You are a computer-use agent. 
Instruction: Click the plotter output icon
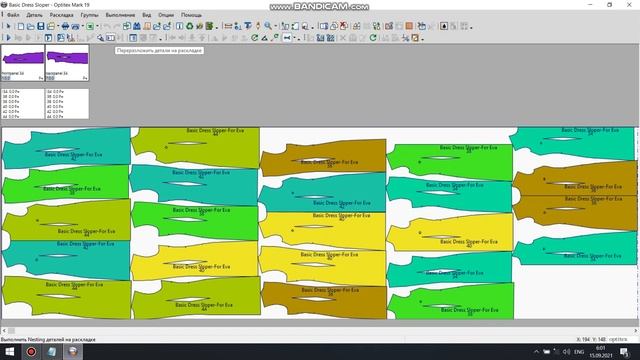point(76,27)
